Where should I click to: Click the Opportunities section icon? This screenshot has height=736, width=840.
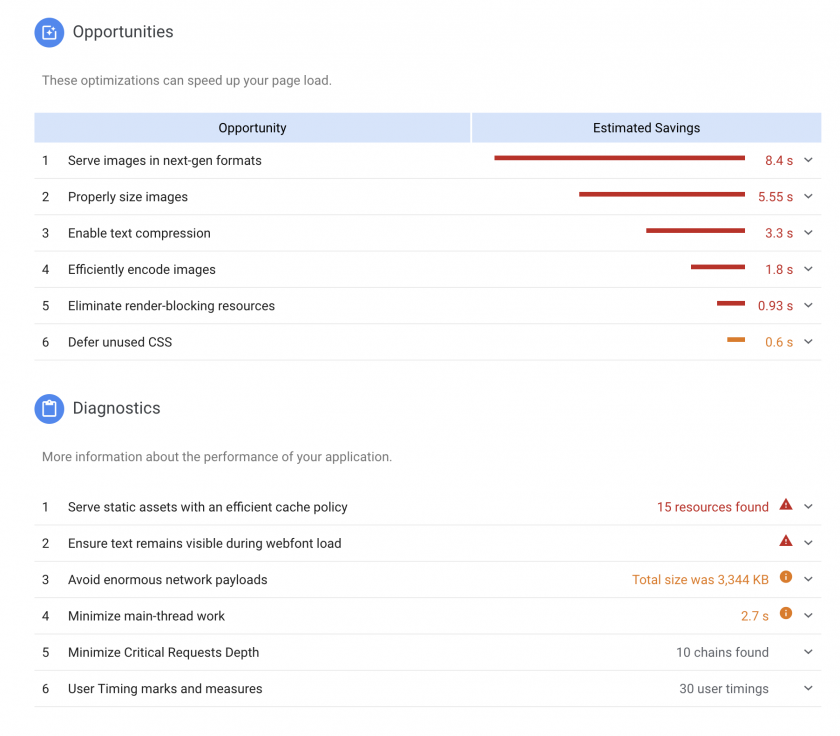tap(49, 33)
